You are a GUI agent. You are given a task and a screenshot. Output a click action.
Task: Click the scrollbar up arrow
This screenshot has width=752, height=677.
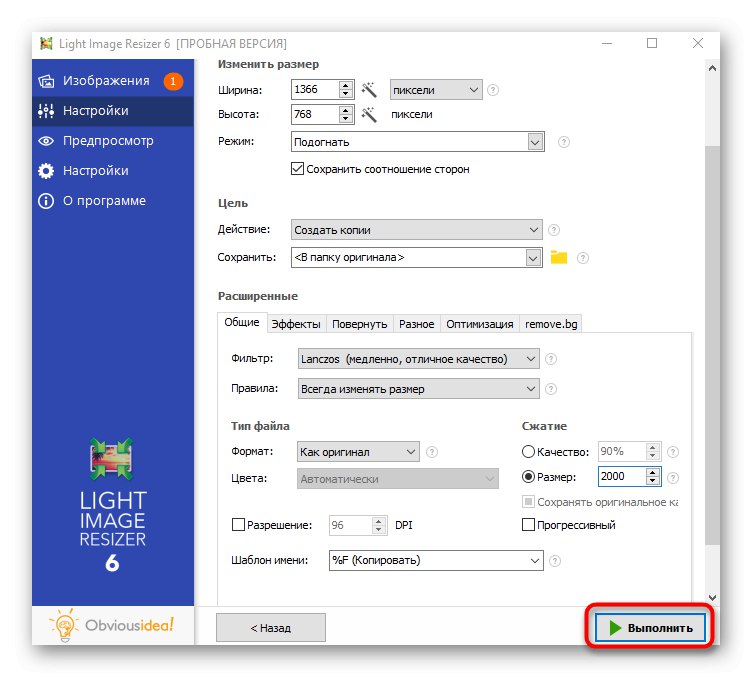pyautogui.click(x=712, y=69)
